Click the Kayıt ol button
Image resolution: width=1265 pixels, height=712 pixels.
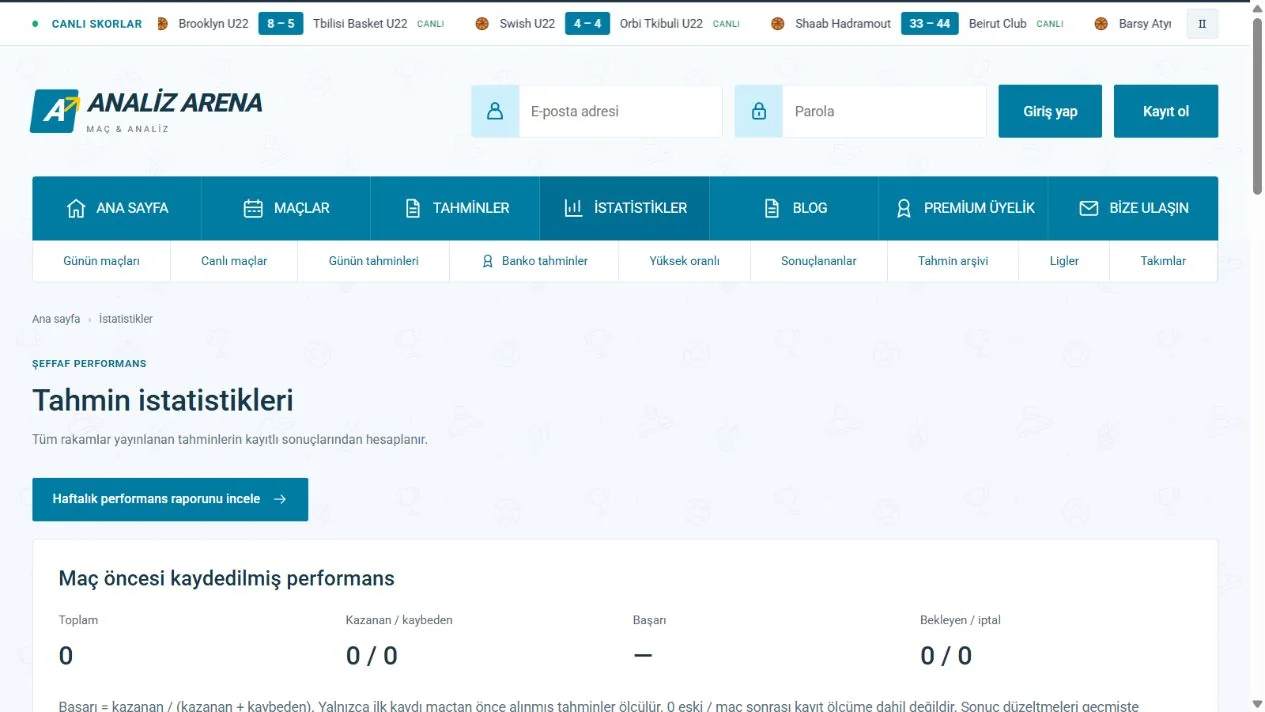tap(1166, 111)
